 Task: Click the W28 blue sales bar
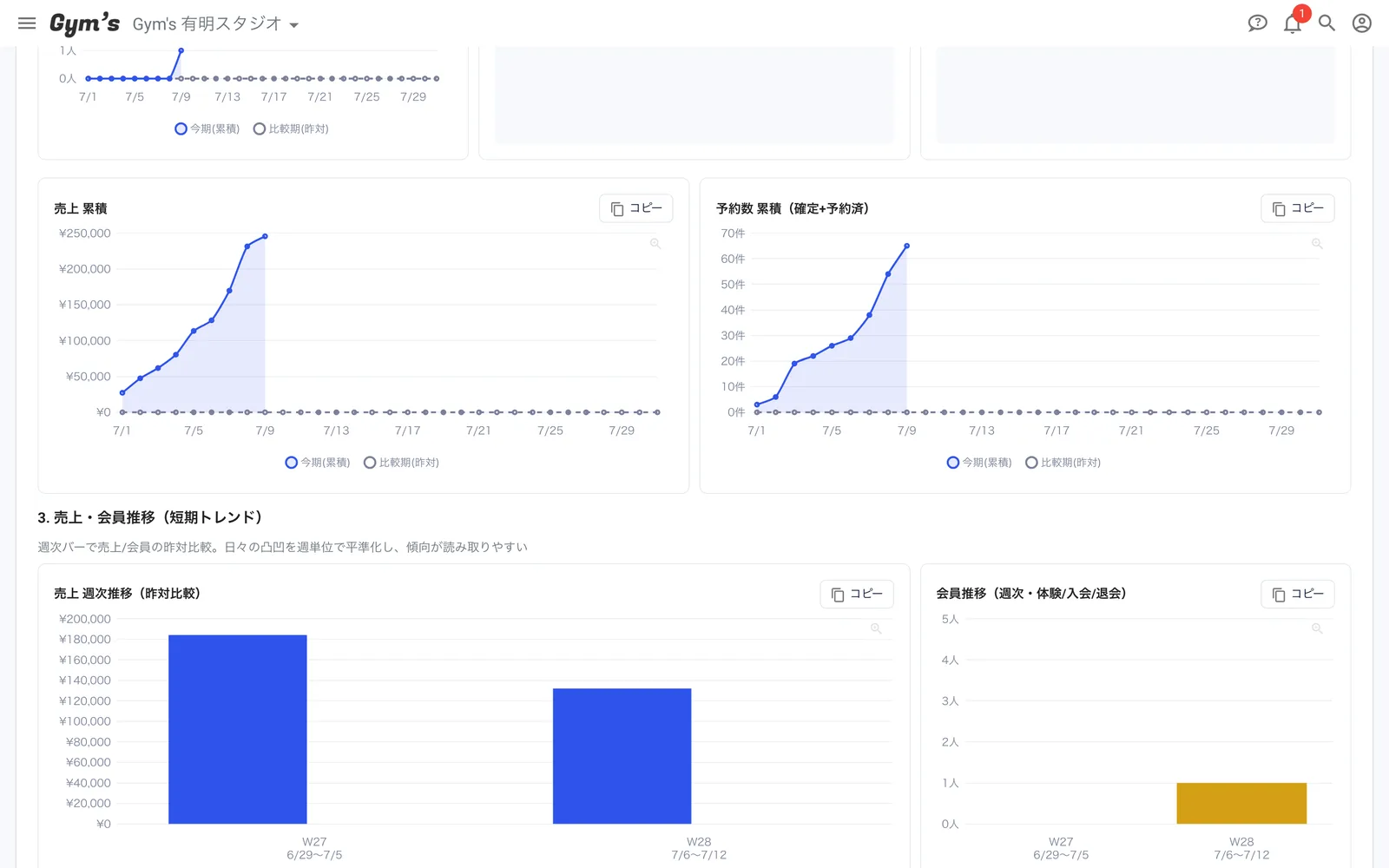coord(622,756)
